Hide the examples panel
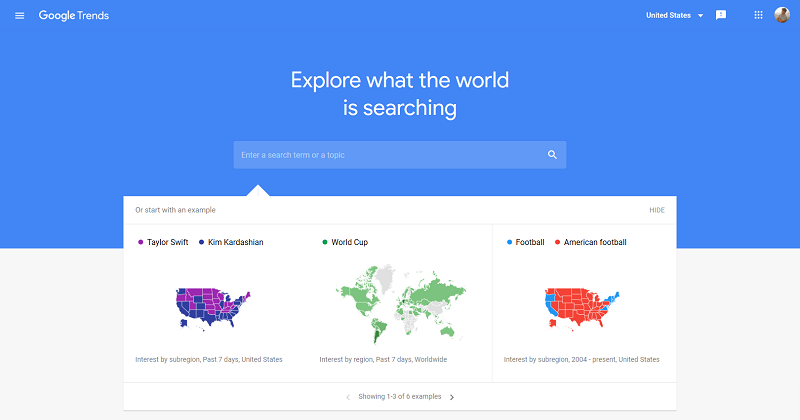The width and height of the screenshot is (800, 420). (x=656, y=210)
